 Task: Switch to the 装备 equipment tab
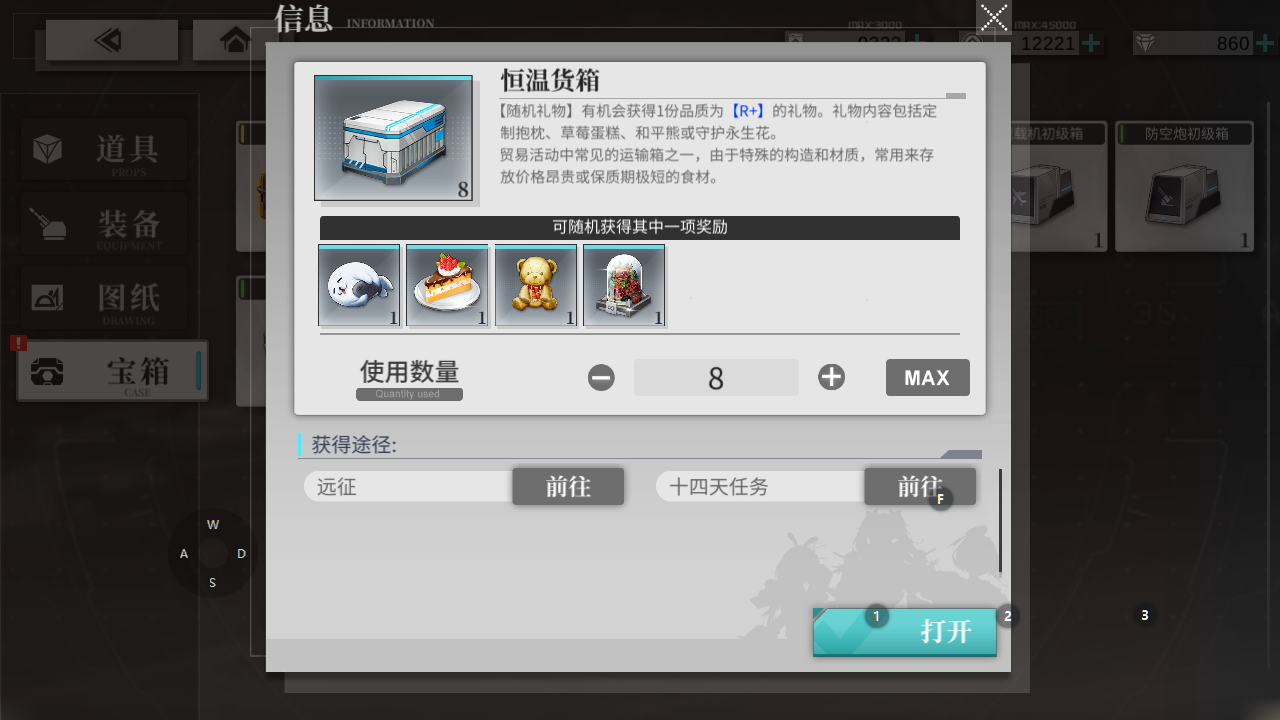(103, 223)
